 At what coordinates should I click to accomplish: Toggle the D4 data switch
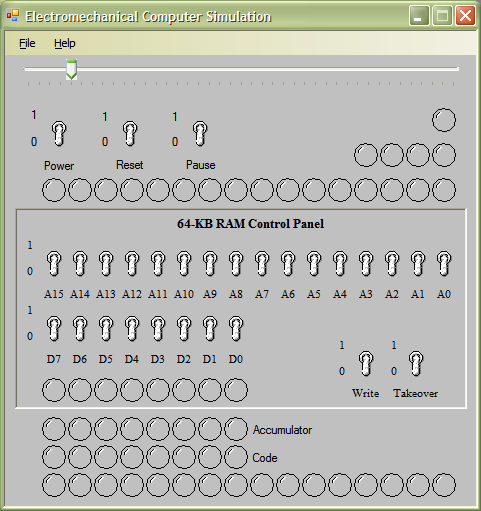click(132, 328)
